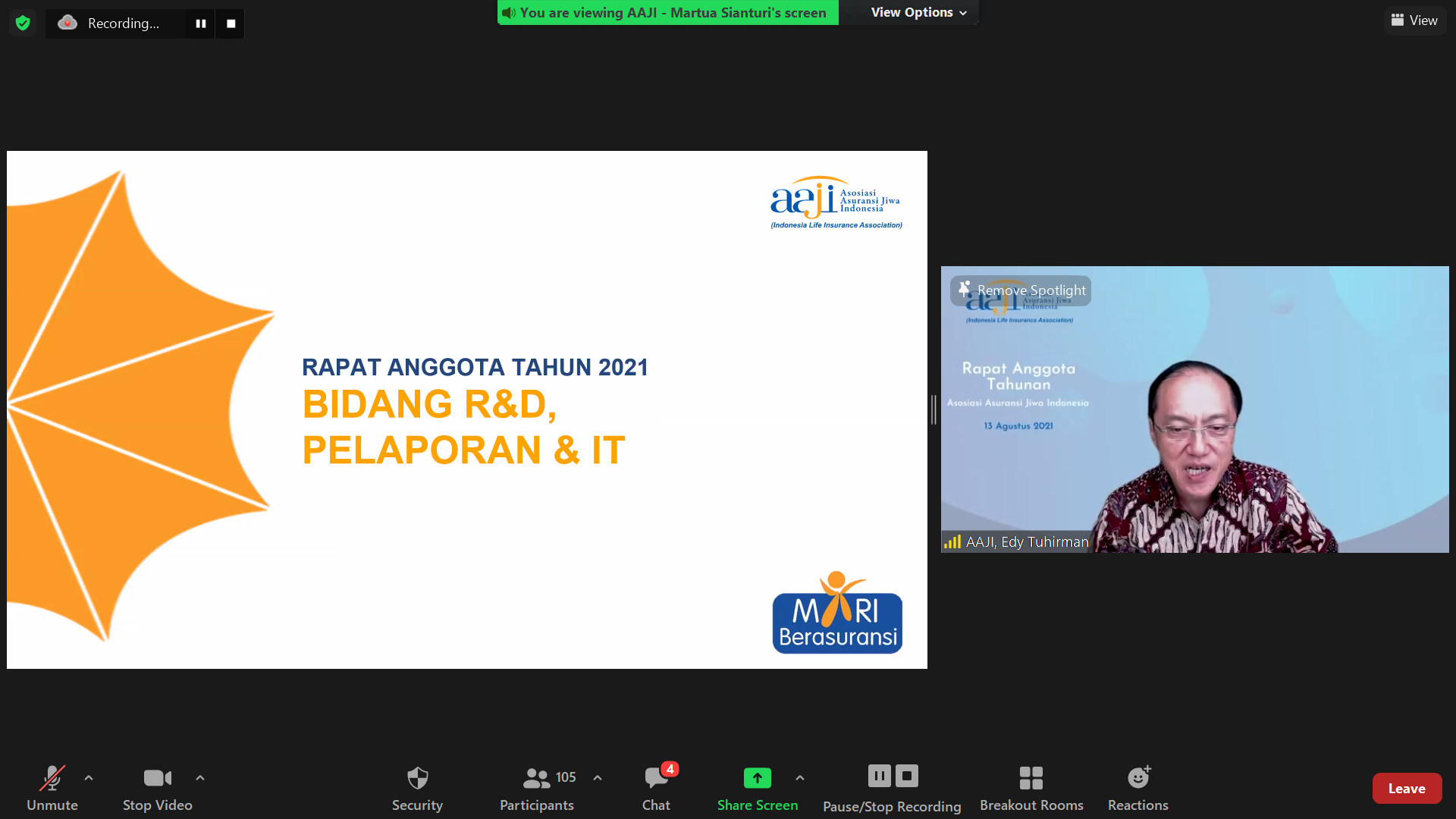
Task: Open Breakout Rooms
Action: (x=1031, y=789)
